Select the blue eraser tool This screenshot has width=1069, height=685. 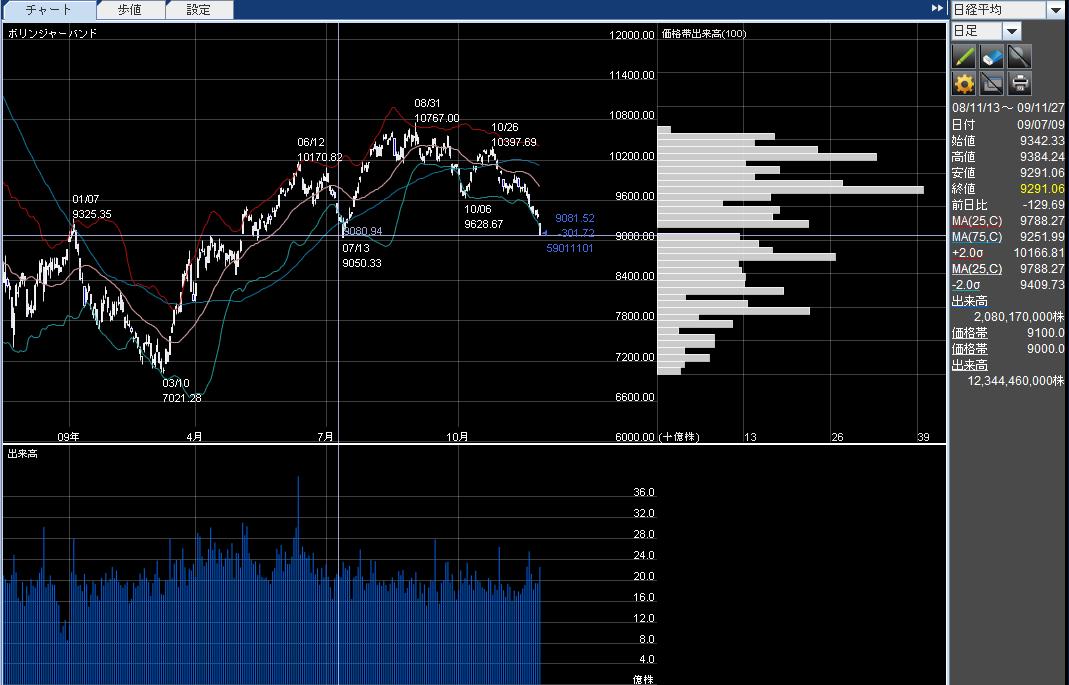click(992, 57)
